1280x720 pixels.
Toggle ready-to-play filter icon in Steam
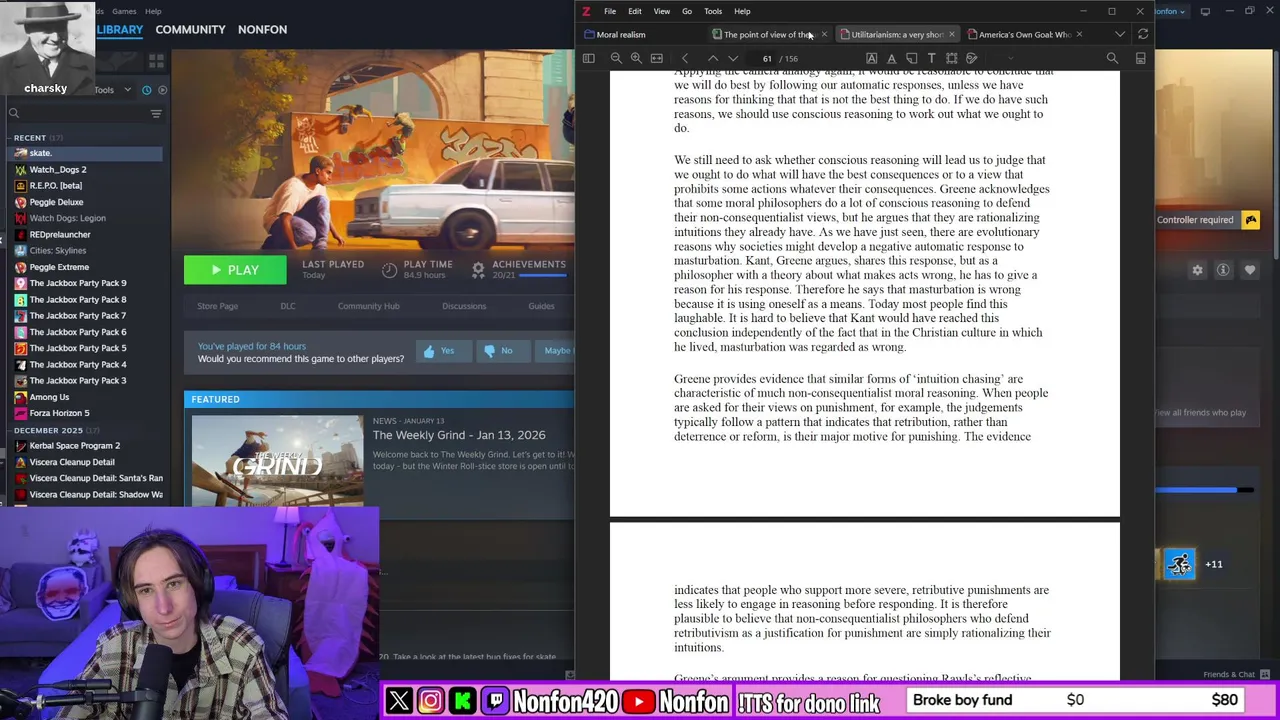click(163, 90)
